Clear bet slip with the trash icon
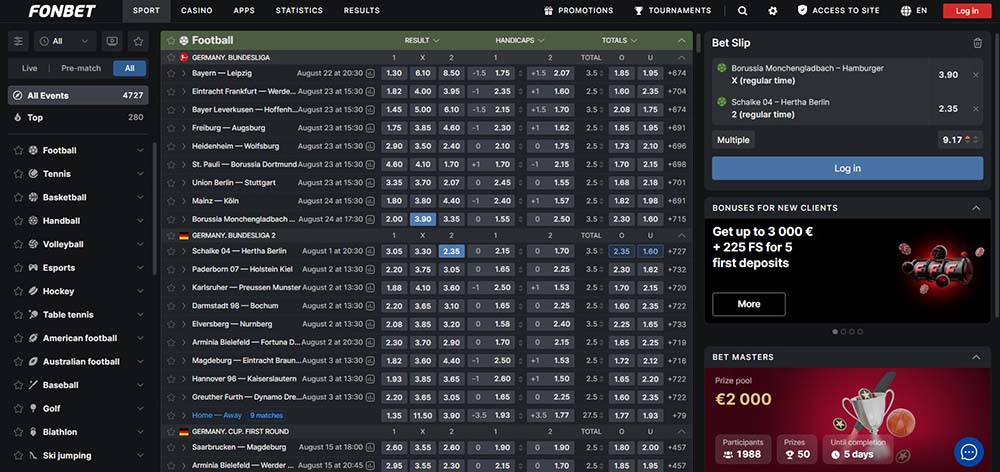The height and width of the screenshot is (472, 1000). [977, 43]
